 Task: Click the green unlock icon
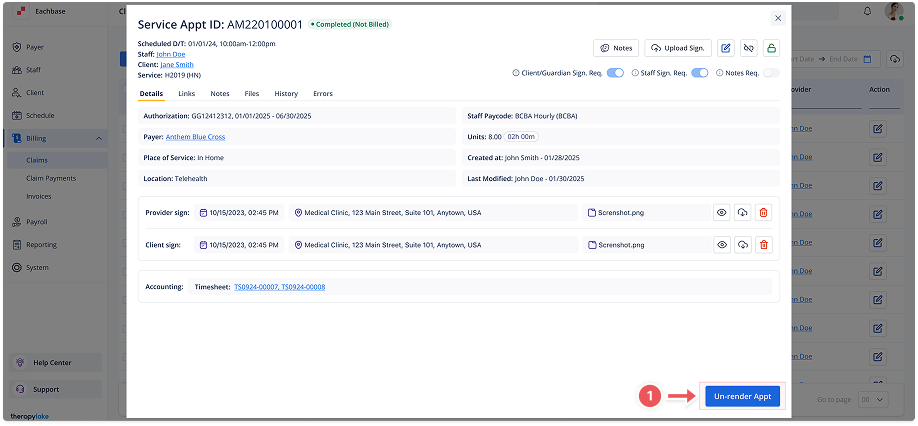point(771,48)
